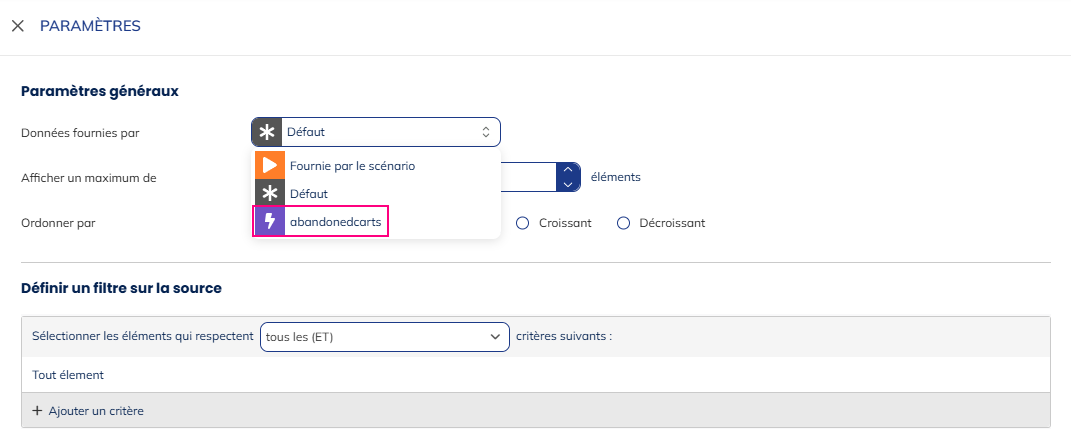Close the Paramètres panel with the X icon

(18, 26)
